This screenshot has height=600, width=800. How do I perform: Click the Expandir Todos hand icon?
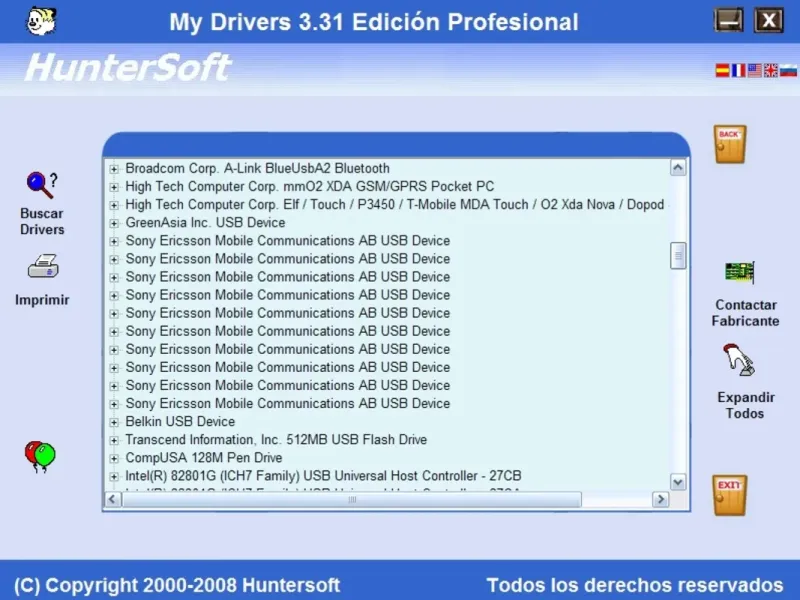point(739,360)
